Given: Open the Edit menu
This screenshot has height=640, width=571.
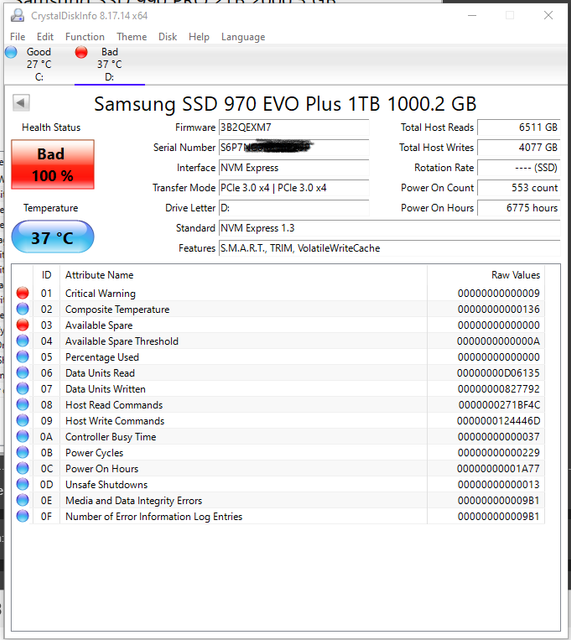Looking at the screenshot, I should pos(45,37).
